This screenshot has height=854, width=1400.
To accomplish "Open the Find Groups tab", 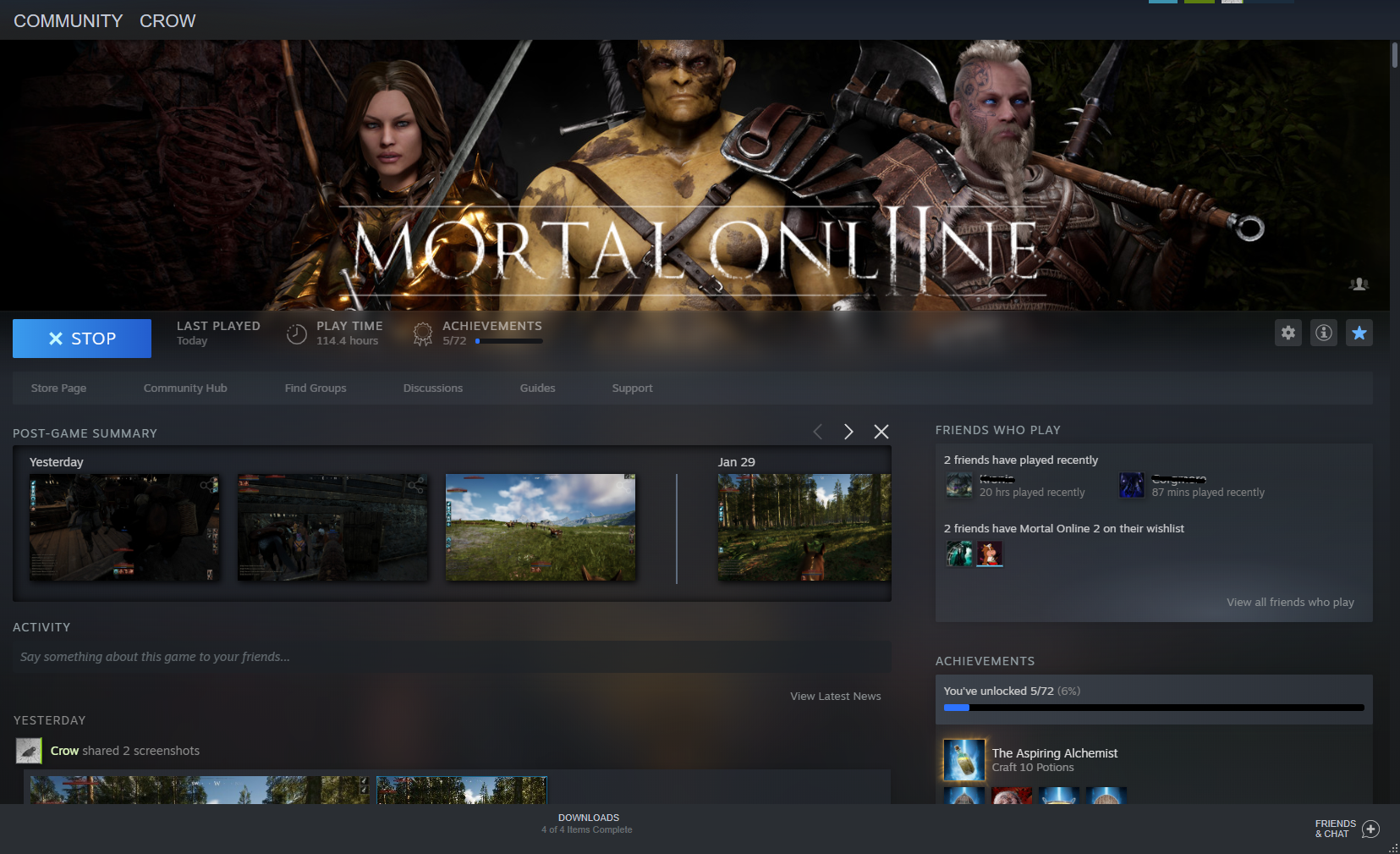I will tap(316, 388).
